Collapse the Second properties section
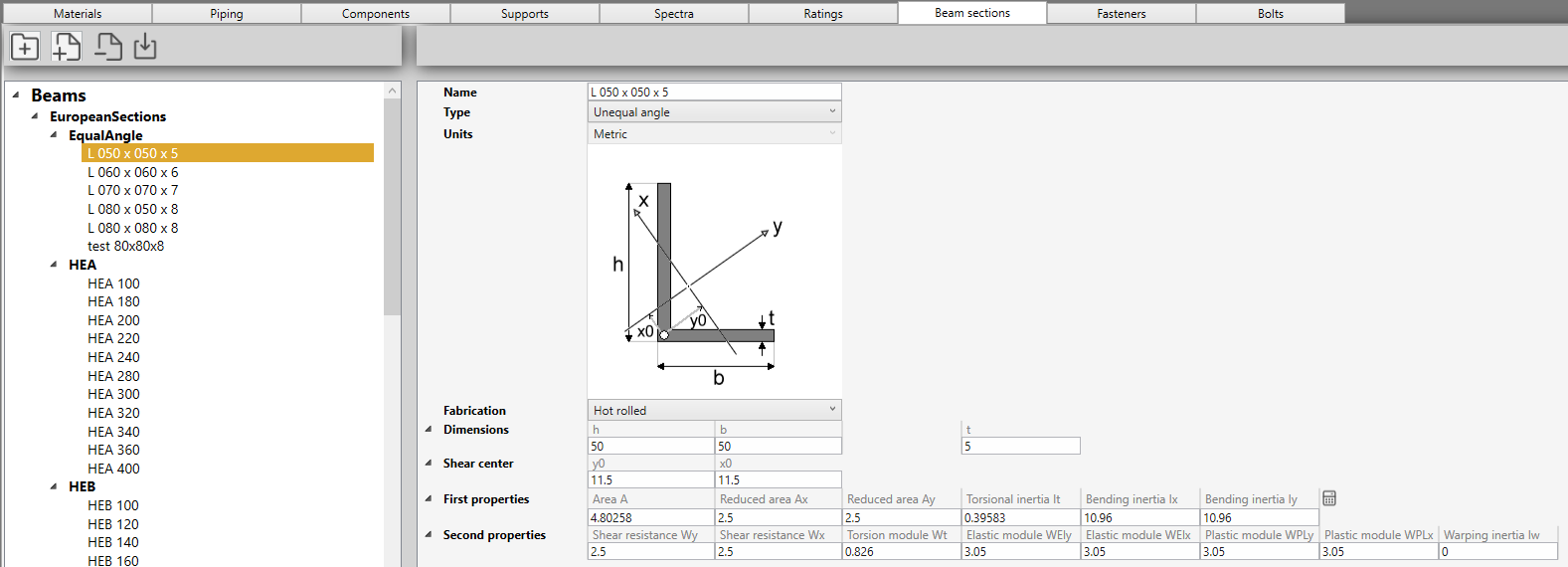1568x567 pixels. [x=429, y=535]
